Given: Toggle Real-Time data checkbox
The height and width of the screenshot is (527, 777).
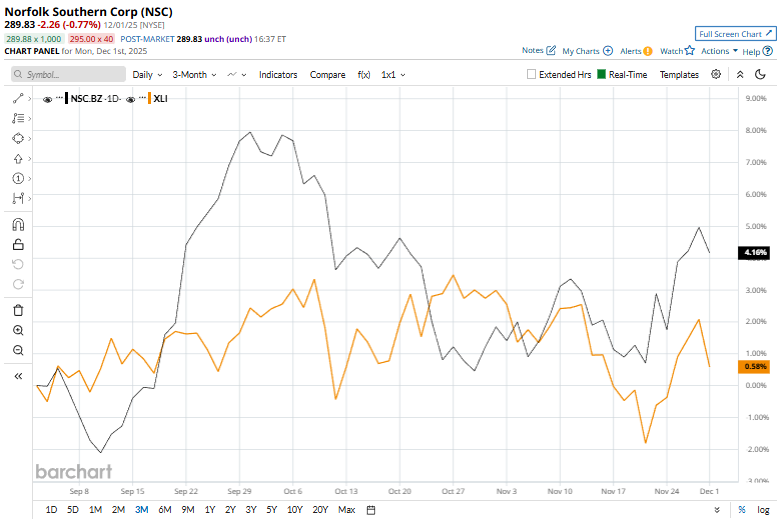Looking at the screenshot, I should coord(602,74).
